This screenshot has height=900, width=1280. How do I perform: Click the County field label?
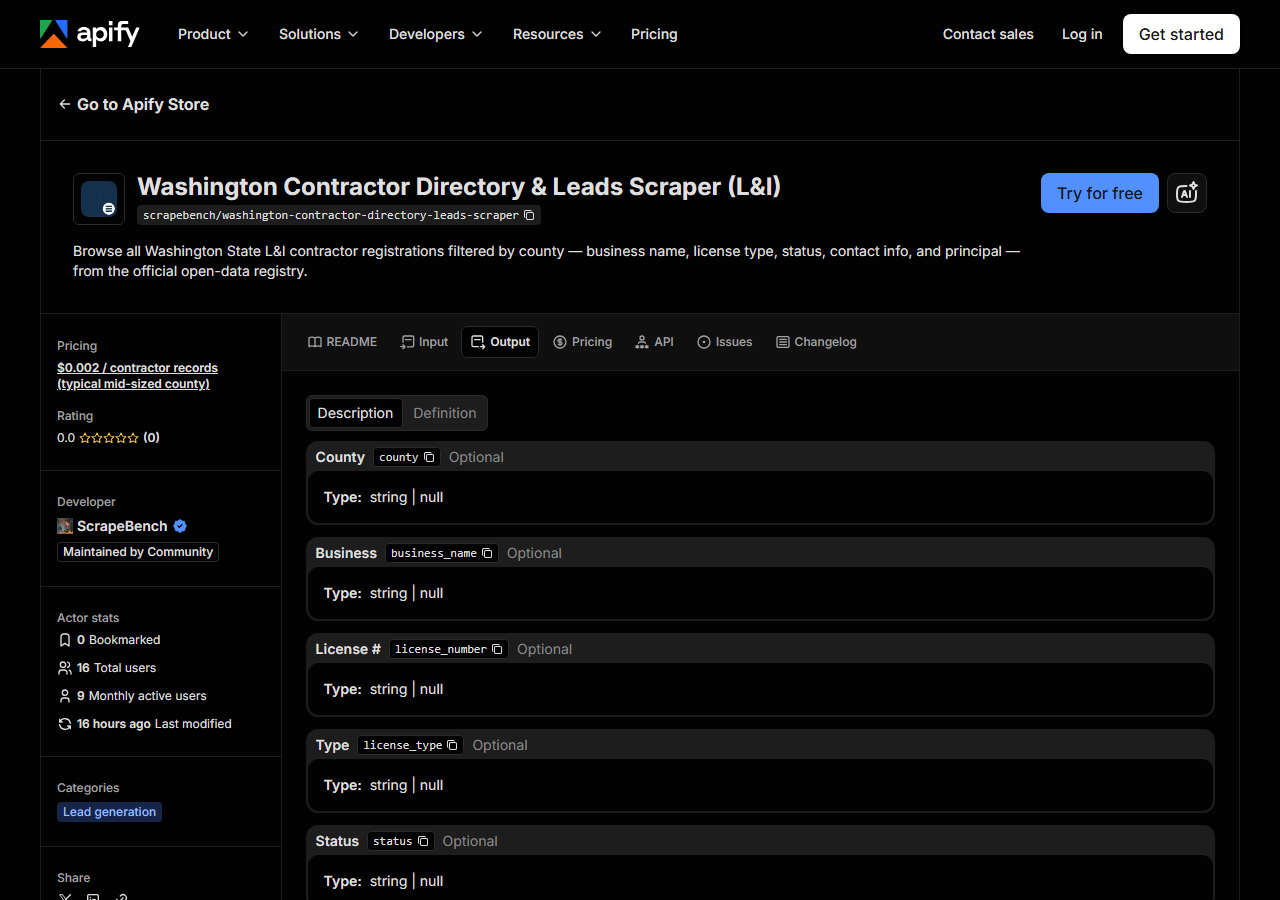click(340, 457)
